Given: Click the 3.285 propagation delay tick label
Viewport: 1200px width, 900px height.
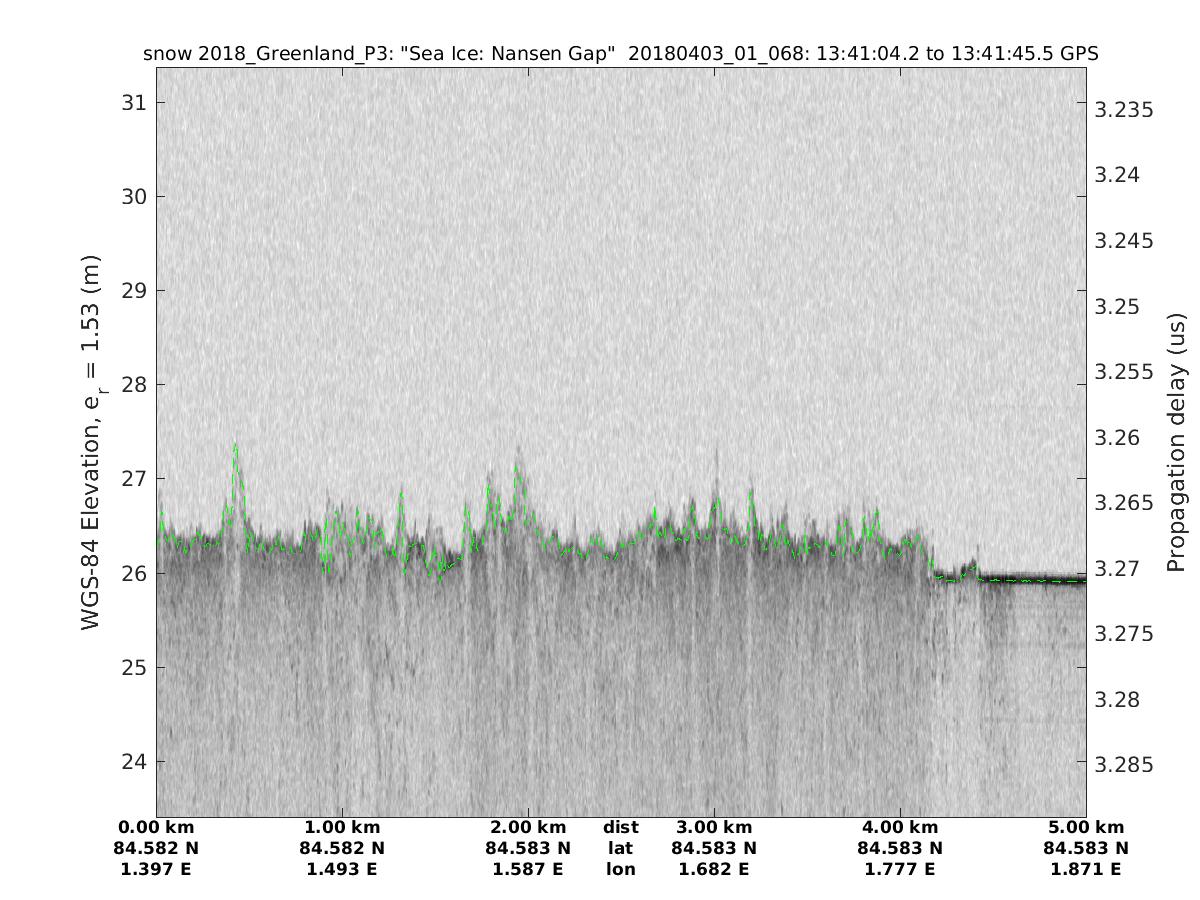Looking at the screenshot, I should click(1124, 765).
